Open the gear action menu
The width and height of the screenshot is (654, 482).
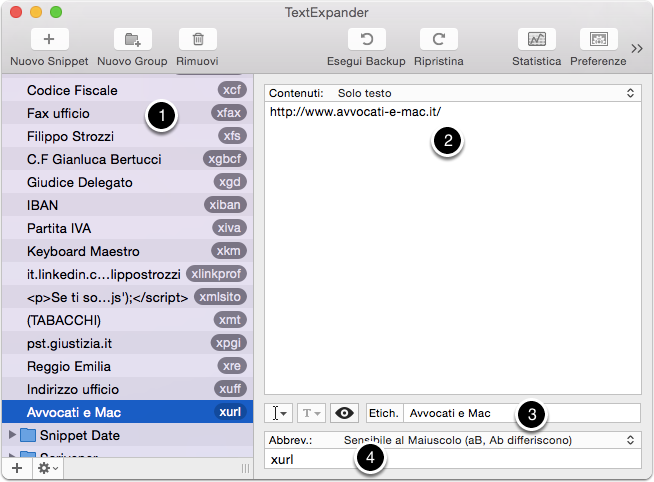[48, 468]
